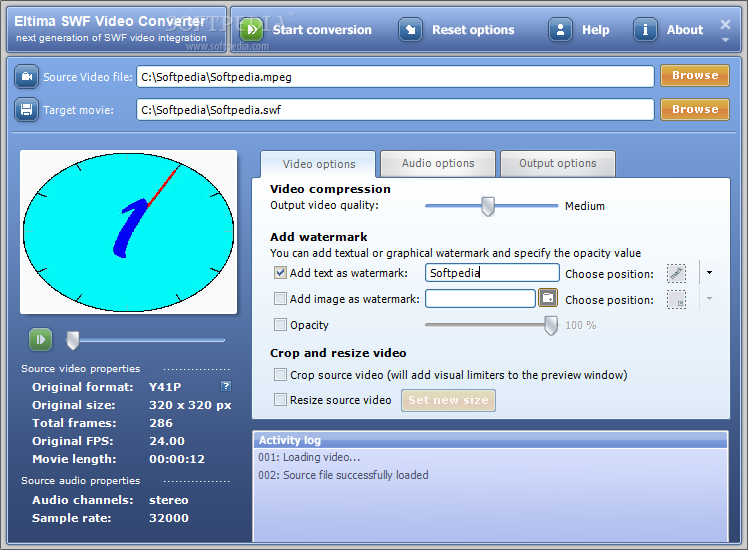Uncheck Add text as watermark
Screen dimensions: 748x550
pos(280,272)
